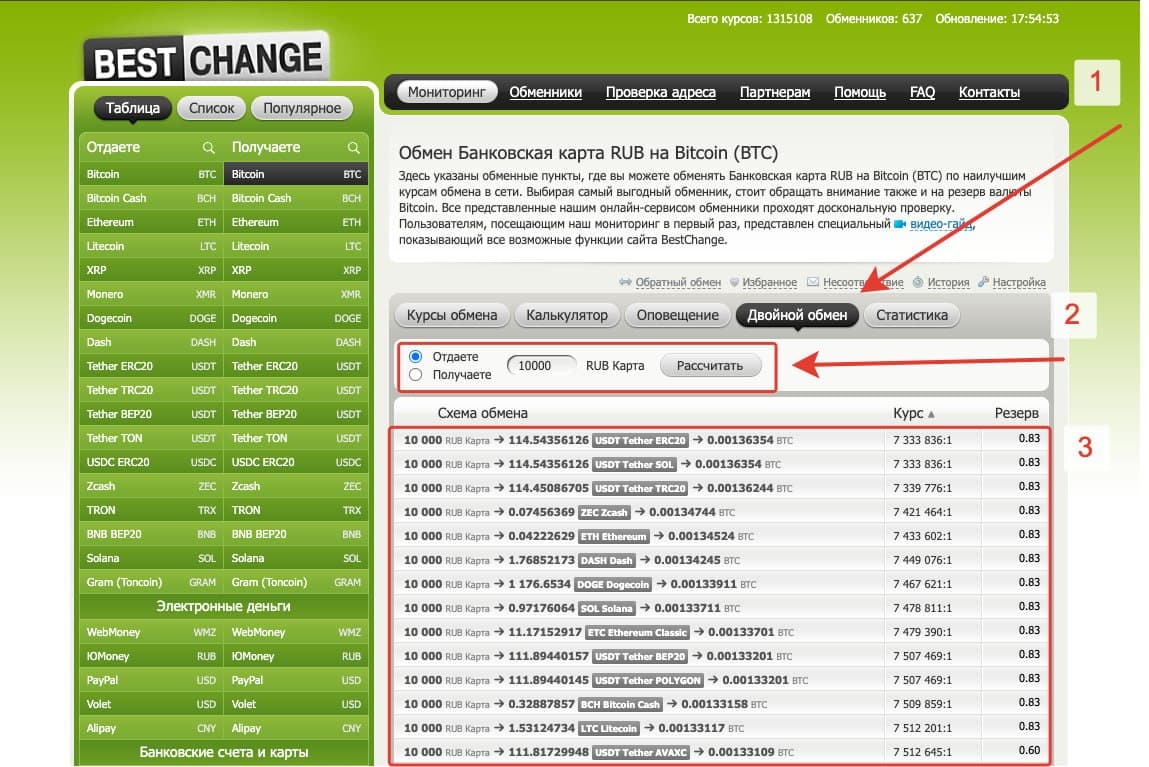
Task: Click the Избранное link
Action: coord(769,283)
